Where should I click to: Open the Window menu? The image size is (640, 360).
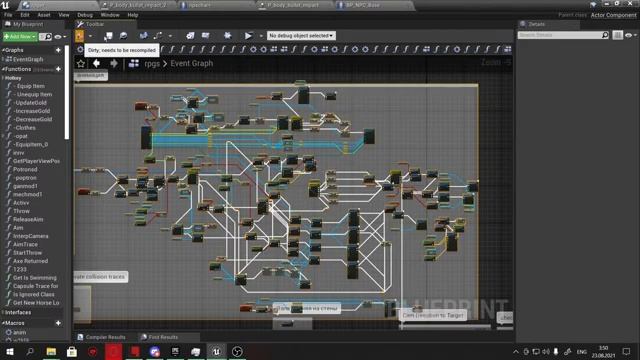click(110, 15)
